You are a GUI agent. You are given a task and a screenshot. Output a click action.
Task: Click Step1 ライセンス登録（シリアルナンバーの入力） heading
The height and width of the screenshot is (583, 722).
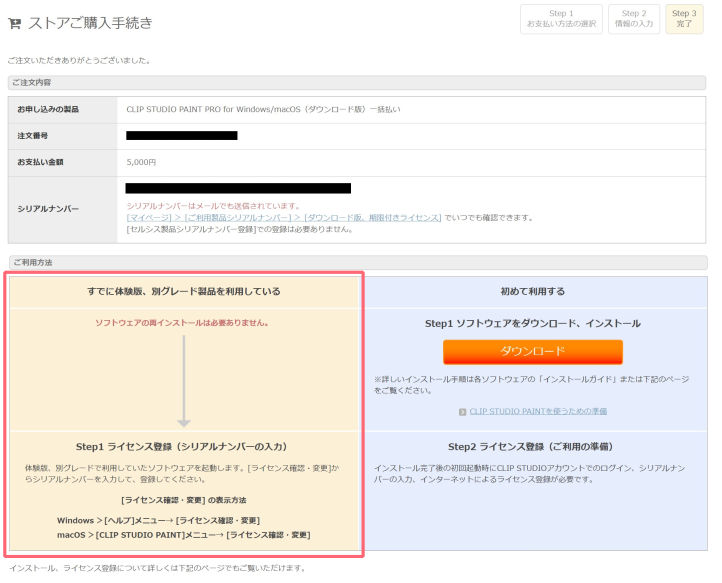click(x=183, y=447)
